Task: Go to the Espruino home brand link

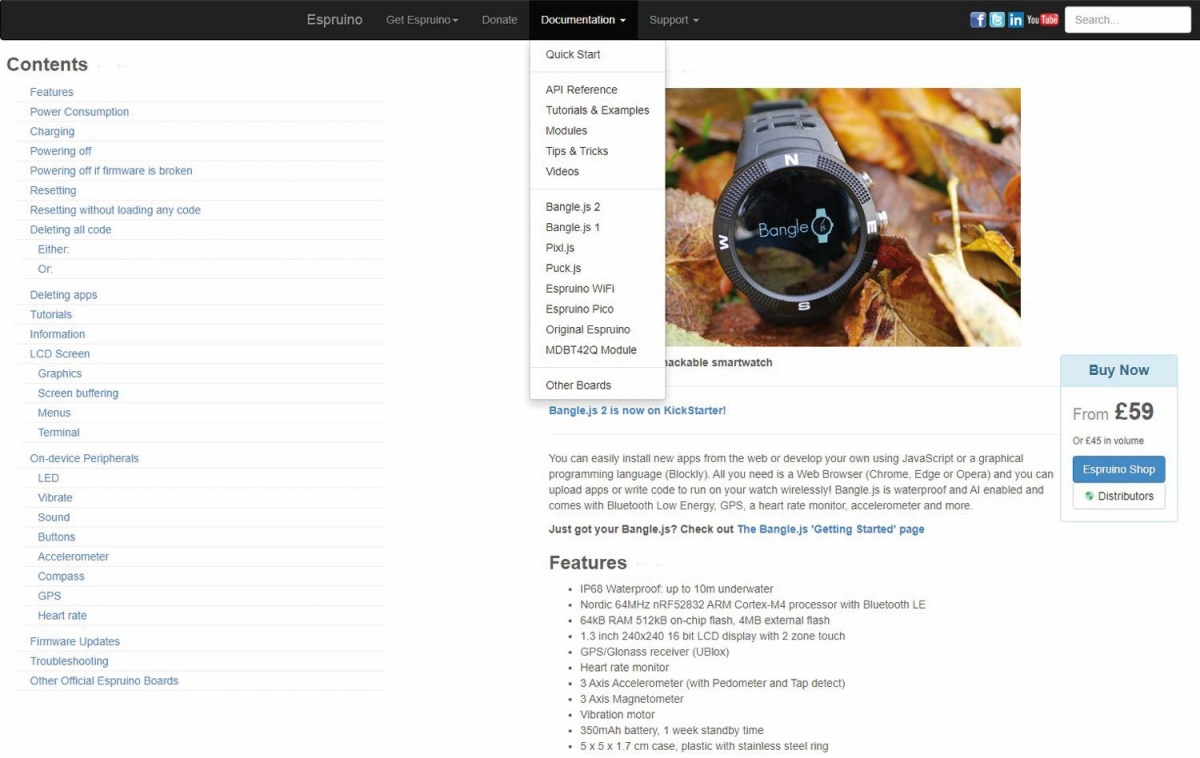Action: point(335,20)
